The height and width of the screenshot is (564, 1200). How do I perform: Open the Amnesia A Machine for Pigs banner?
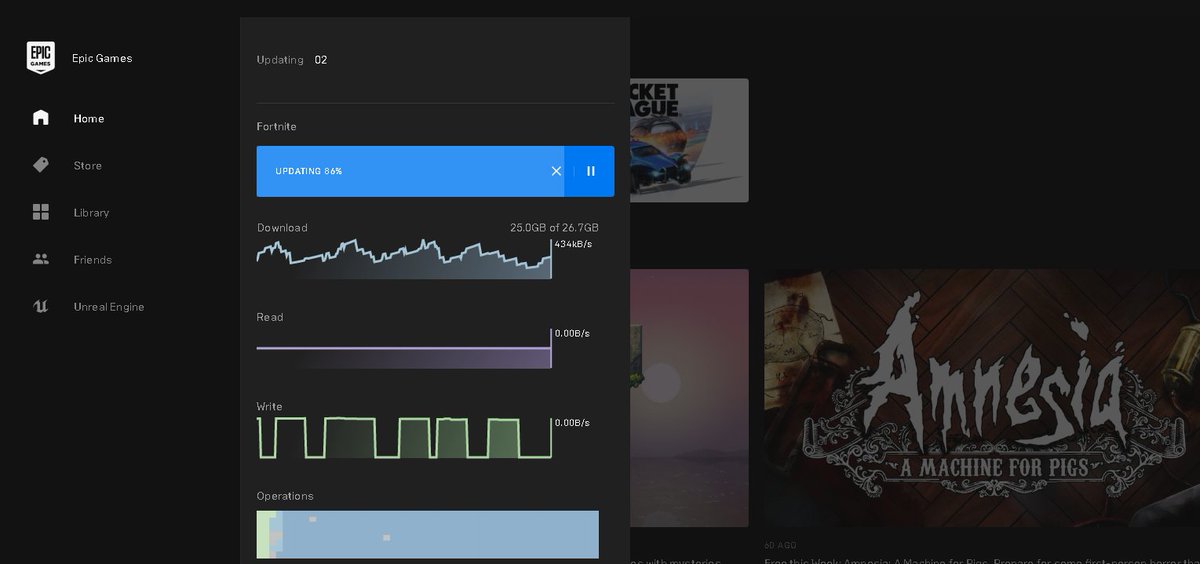(982, 398)
